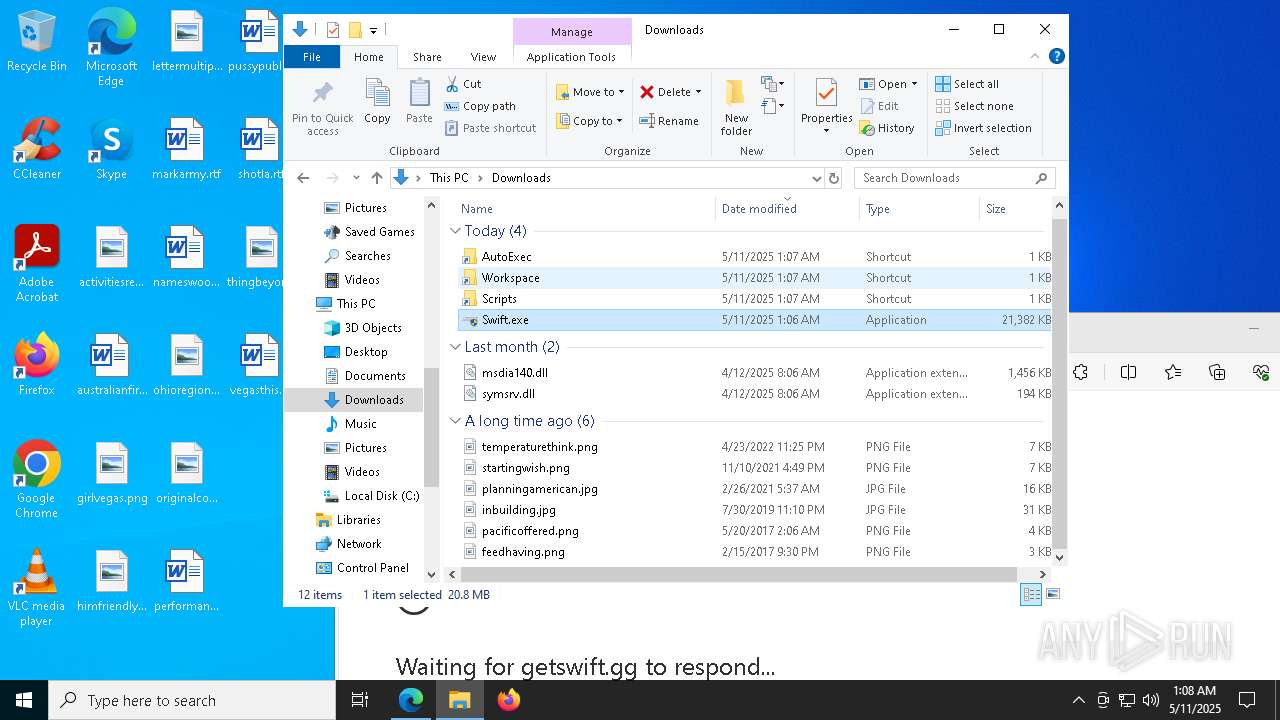Open Properties from the ribbon
Screen dimensions: 1280x720
tap(826, 107)
